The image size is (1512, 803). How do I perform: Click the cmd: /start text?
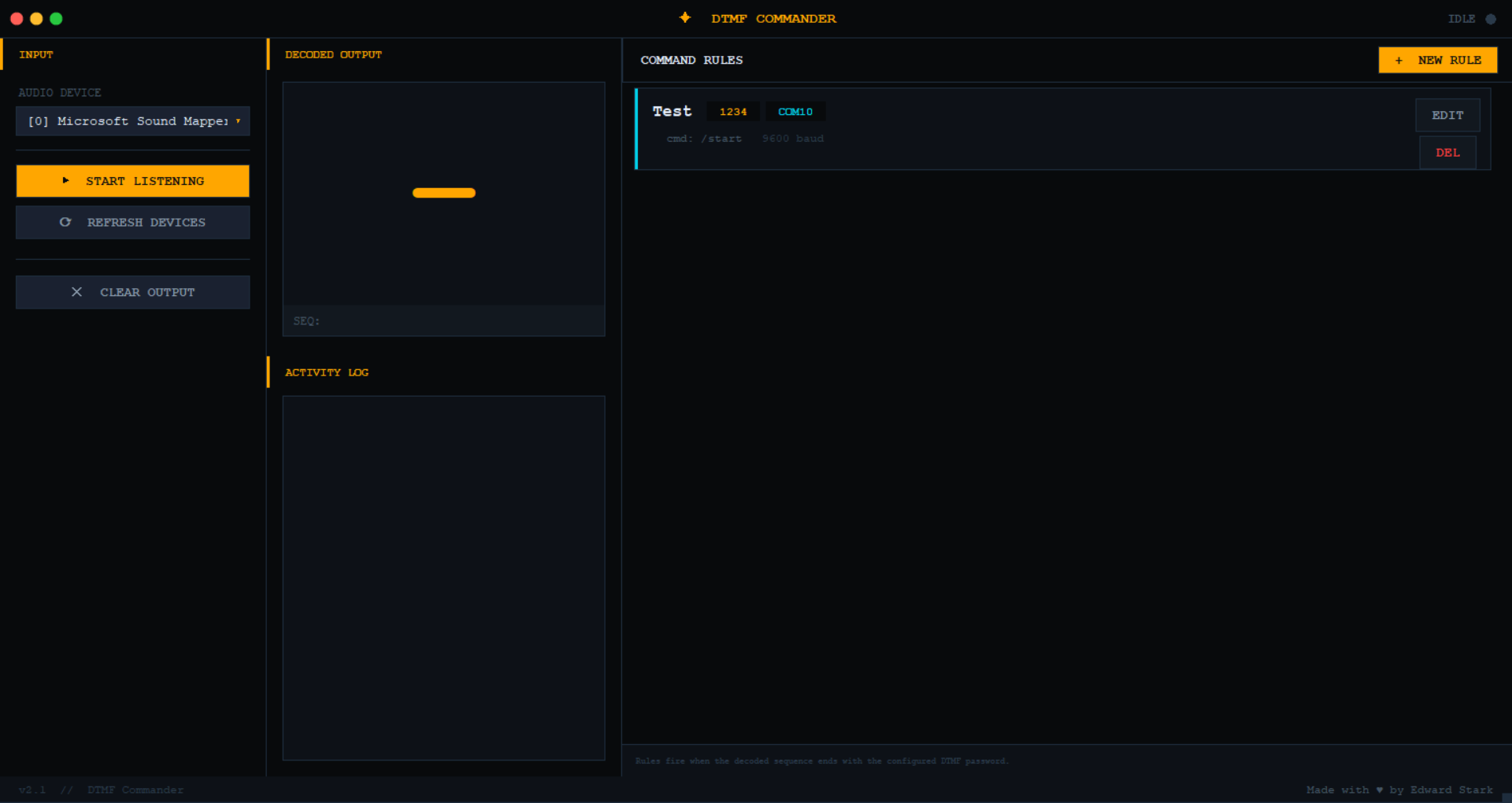pos(704,139)
